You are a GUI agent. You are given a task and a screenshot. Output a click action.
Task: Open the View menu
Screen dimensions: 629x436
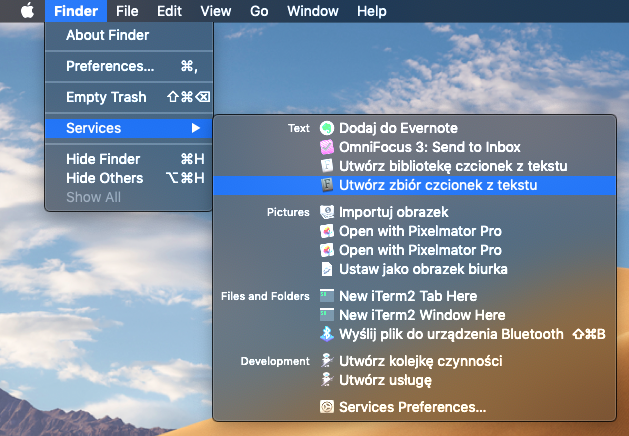coord(216,11)
